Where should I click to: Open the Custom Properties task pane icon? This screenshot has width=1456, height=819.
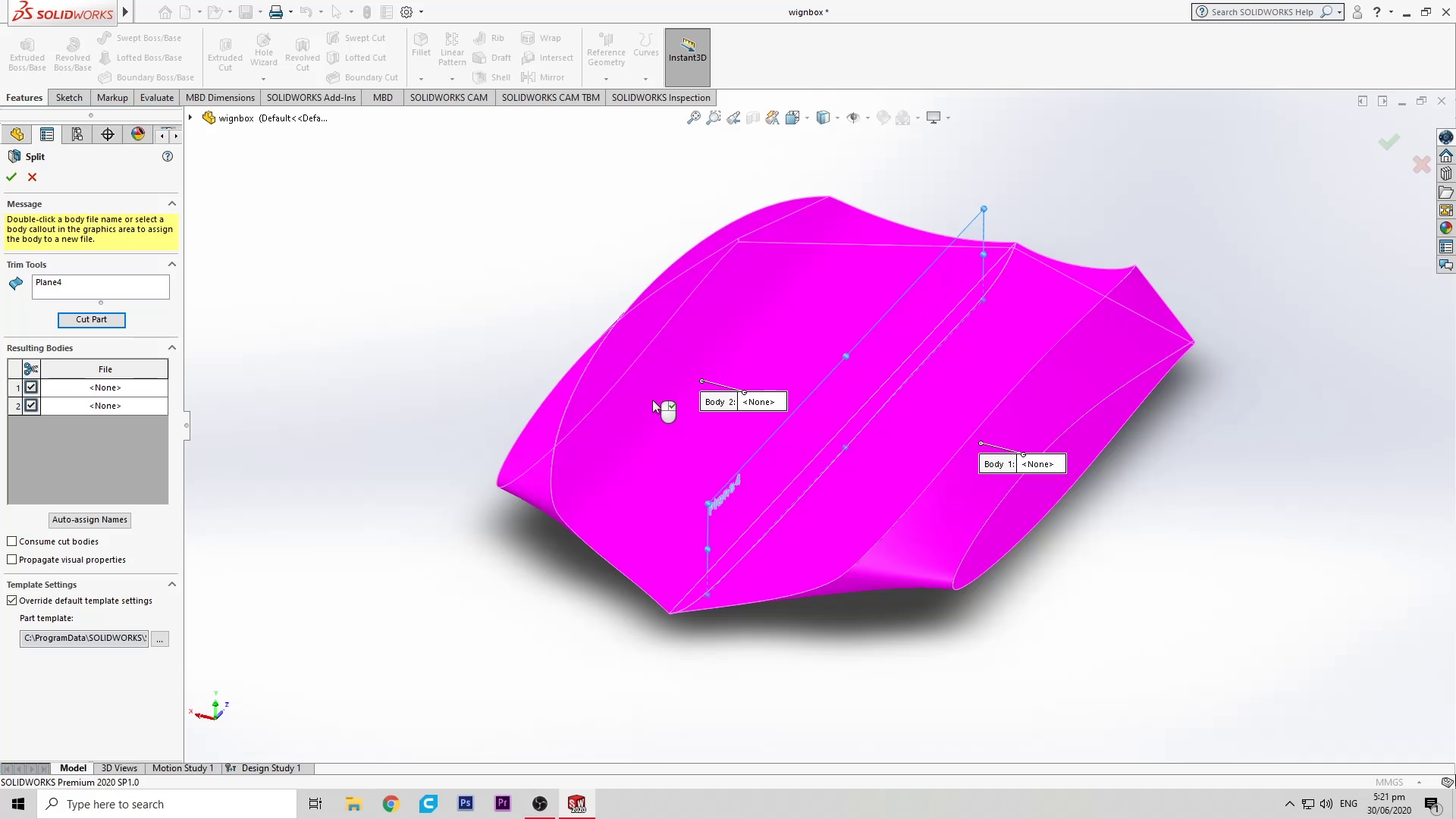point(1446,247)
